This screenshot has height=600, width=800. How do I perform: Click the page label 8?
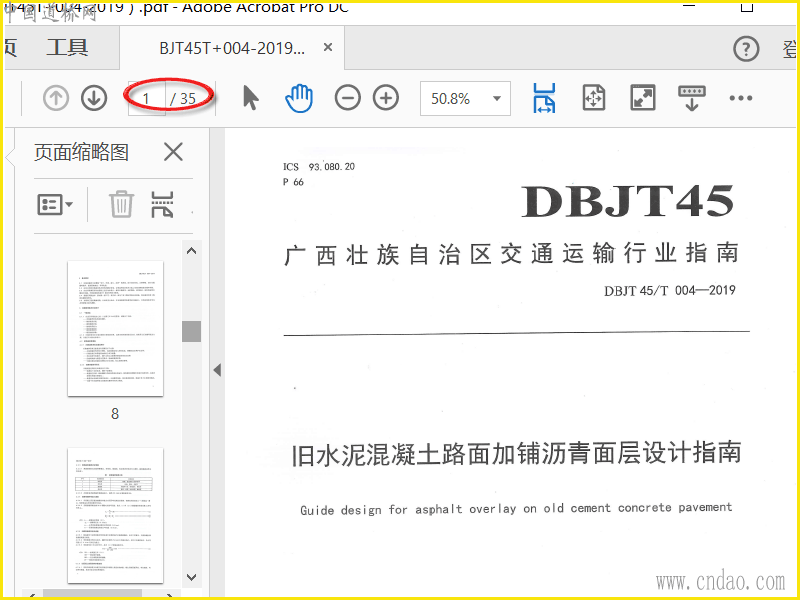pyautogui.click(x=115, y=414)
